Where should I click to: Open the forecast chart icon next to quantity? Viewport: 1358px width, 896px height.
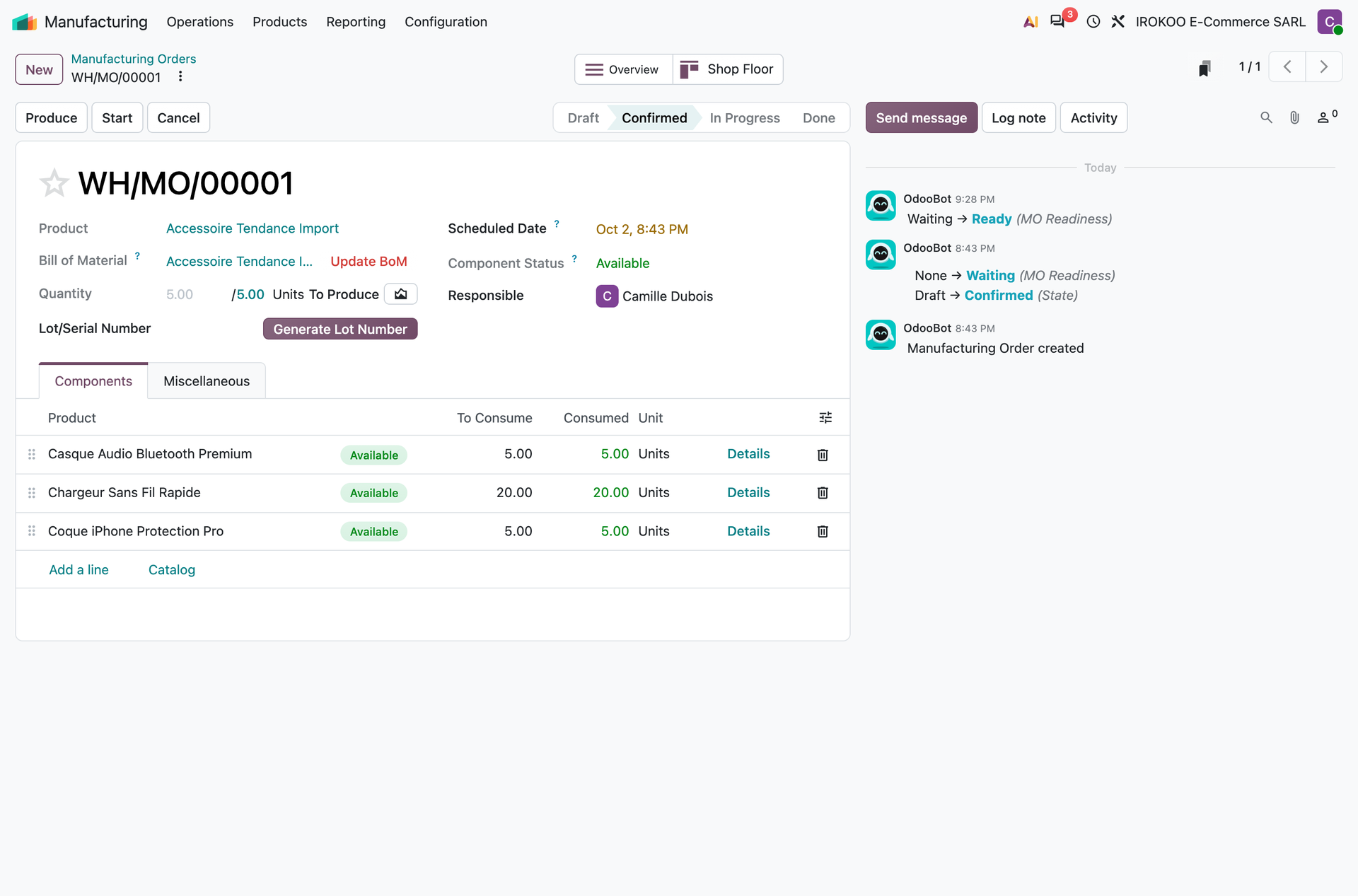tap(401, 294)
